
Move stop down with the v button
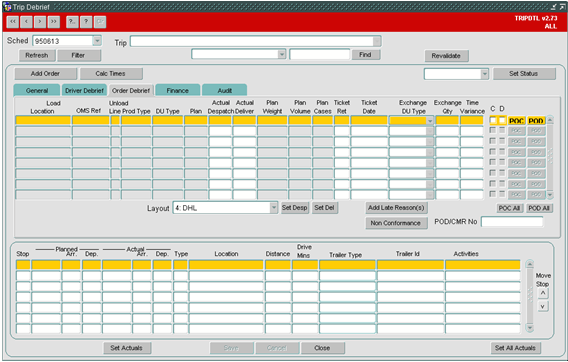[542, 307]
